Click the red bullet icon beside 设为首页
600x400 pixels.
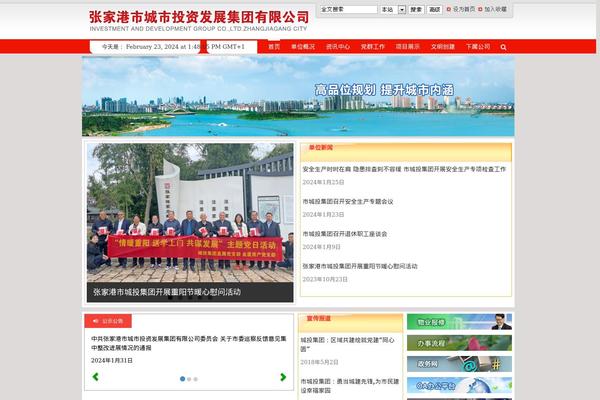pyautogui.click(x=449, y=9)
